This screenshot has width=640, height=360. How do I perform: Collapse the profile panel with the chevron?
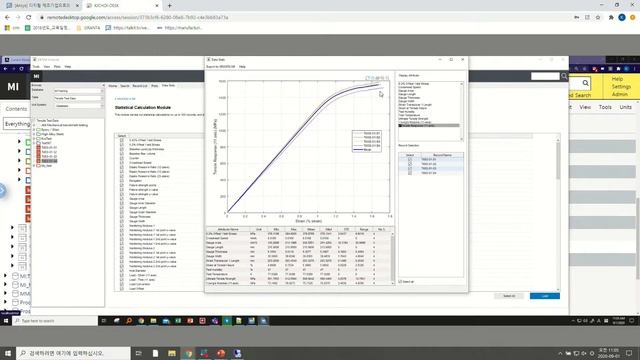[x=103, y=85]
